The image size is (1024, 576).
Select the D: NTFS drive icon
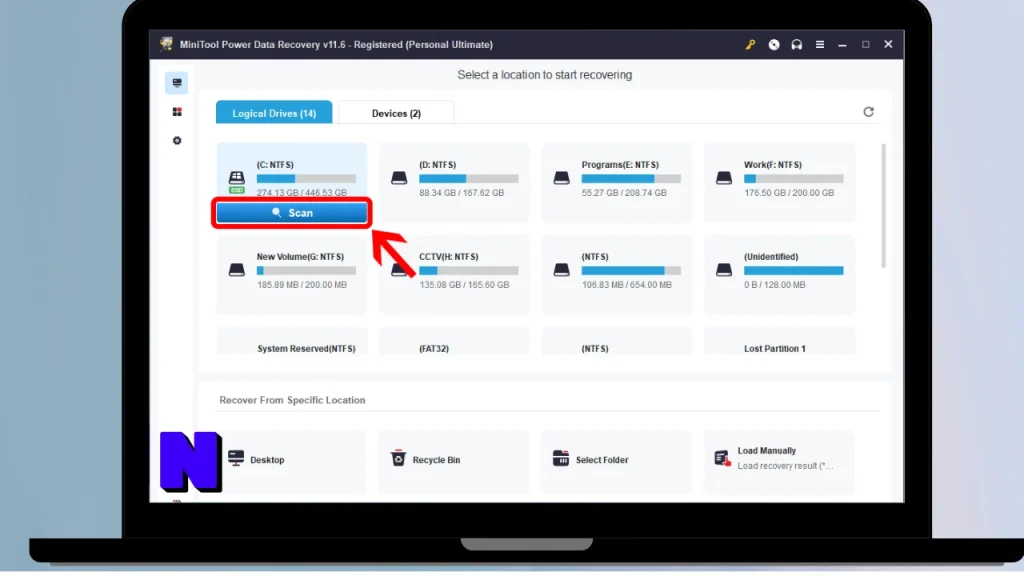click(399, 178)
